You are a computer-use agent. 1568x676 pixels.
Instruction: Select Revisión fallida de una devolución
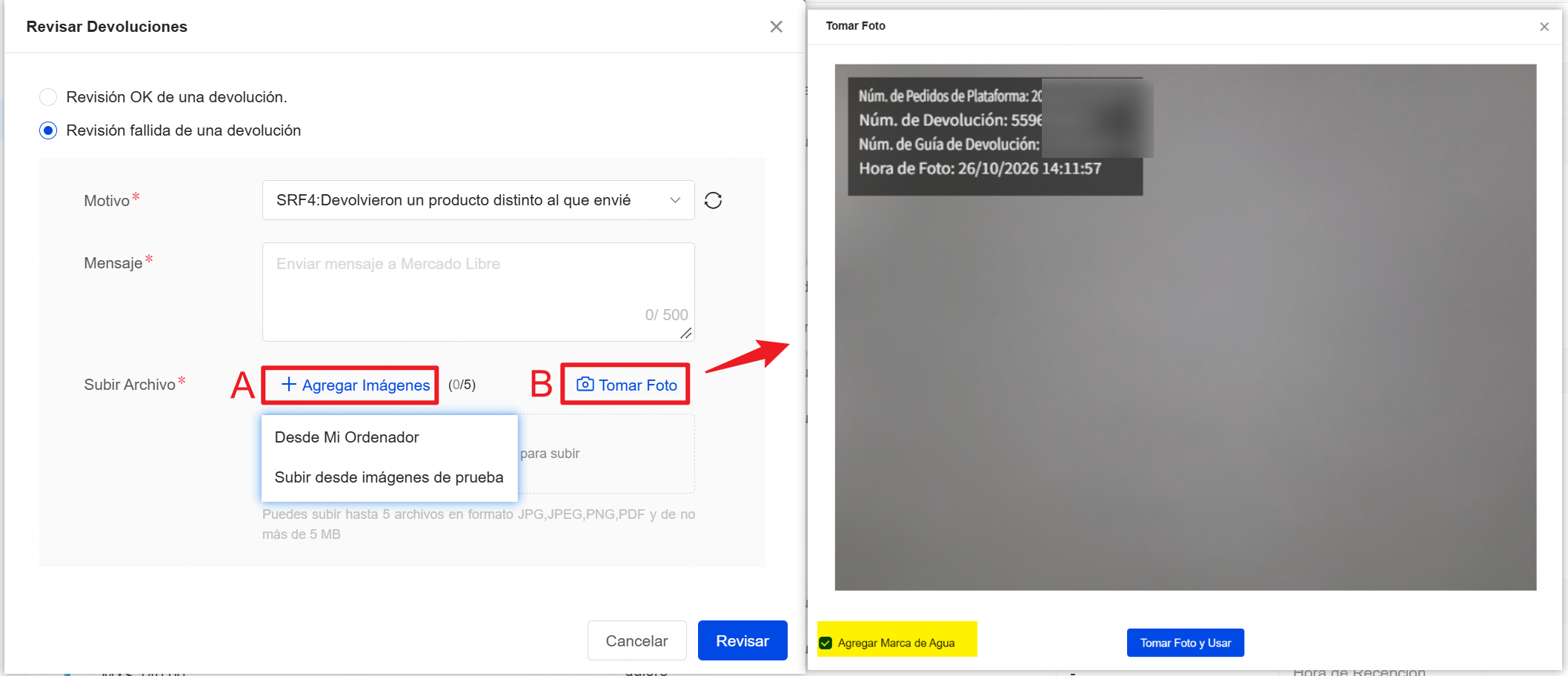pyautogui.click(x=48, y=130)
